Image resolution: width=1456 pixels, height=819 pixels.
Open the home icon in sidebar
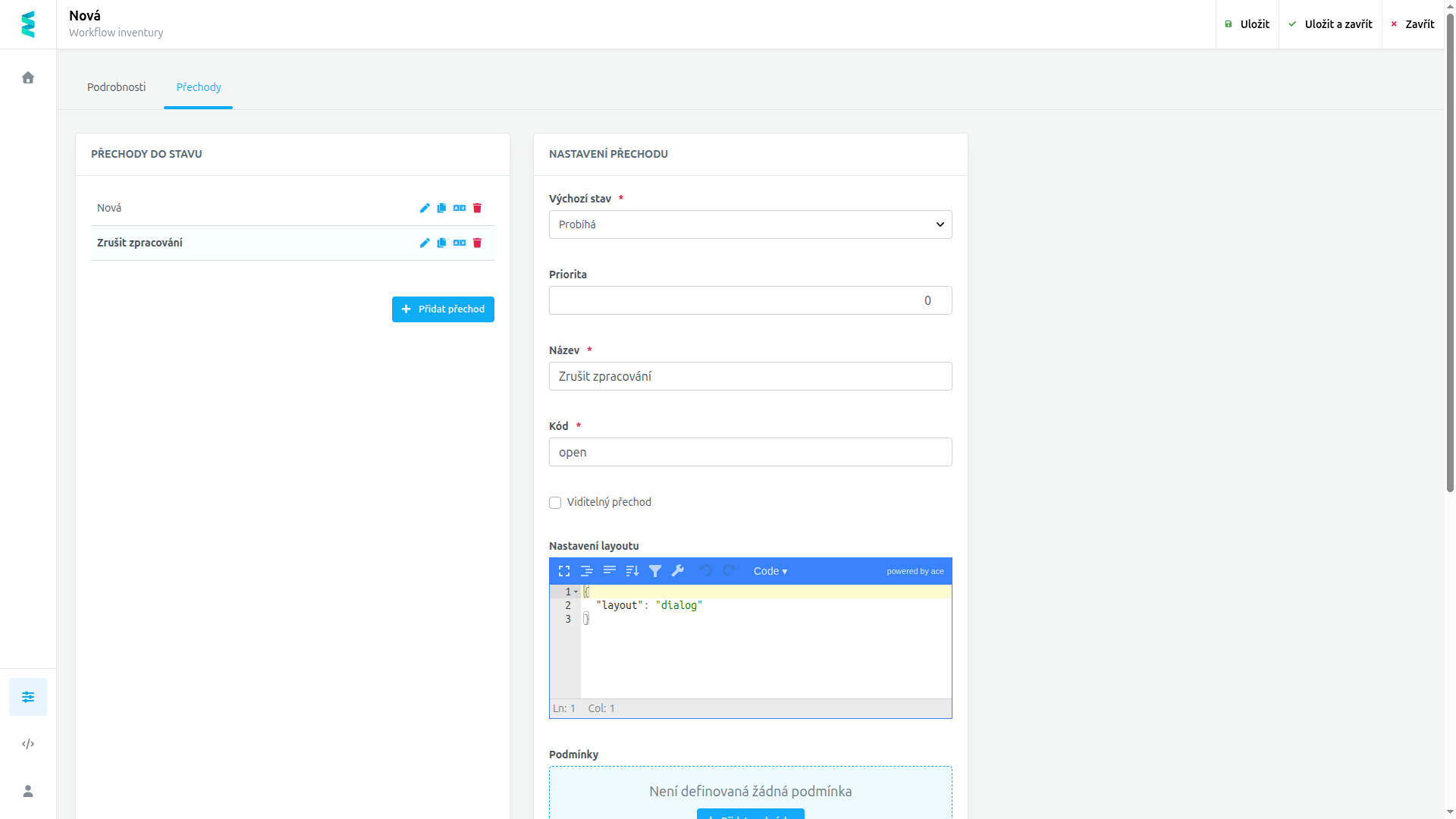28,77
